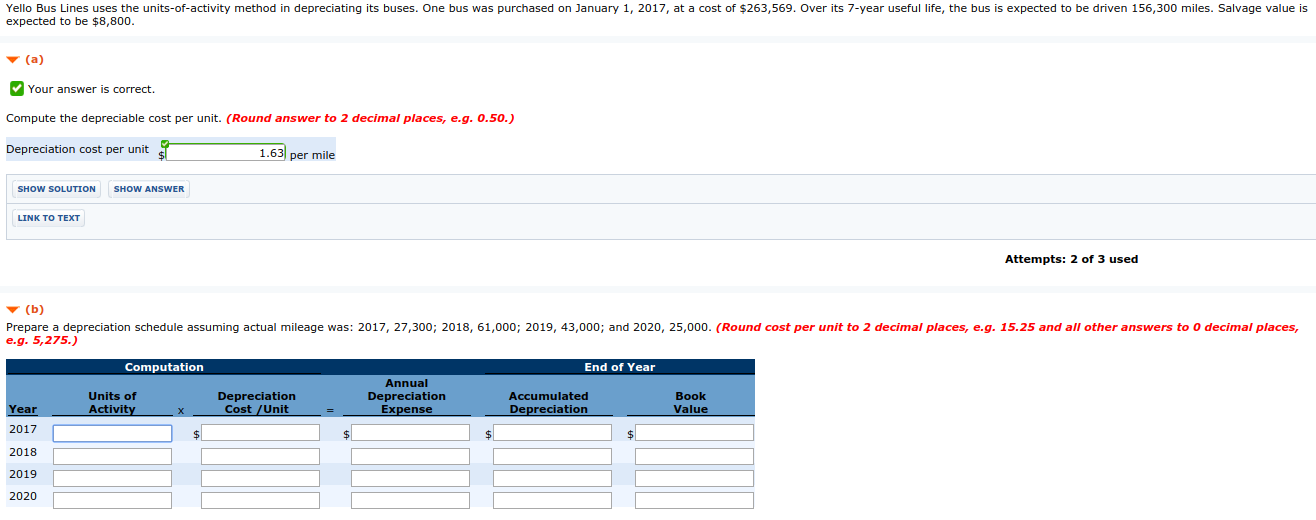
Task: Select 2020 Units of Activity input
Action: 113,500
